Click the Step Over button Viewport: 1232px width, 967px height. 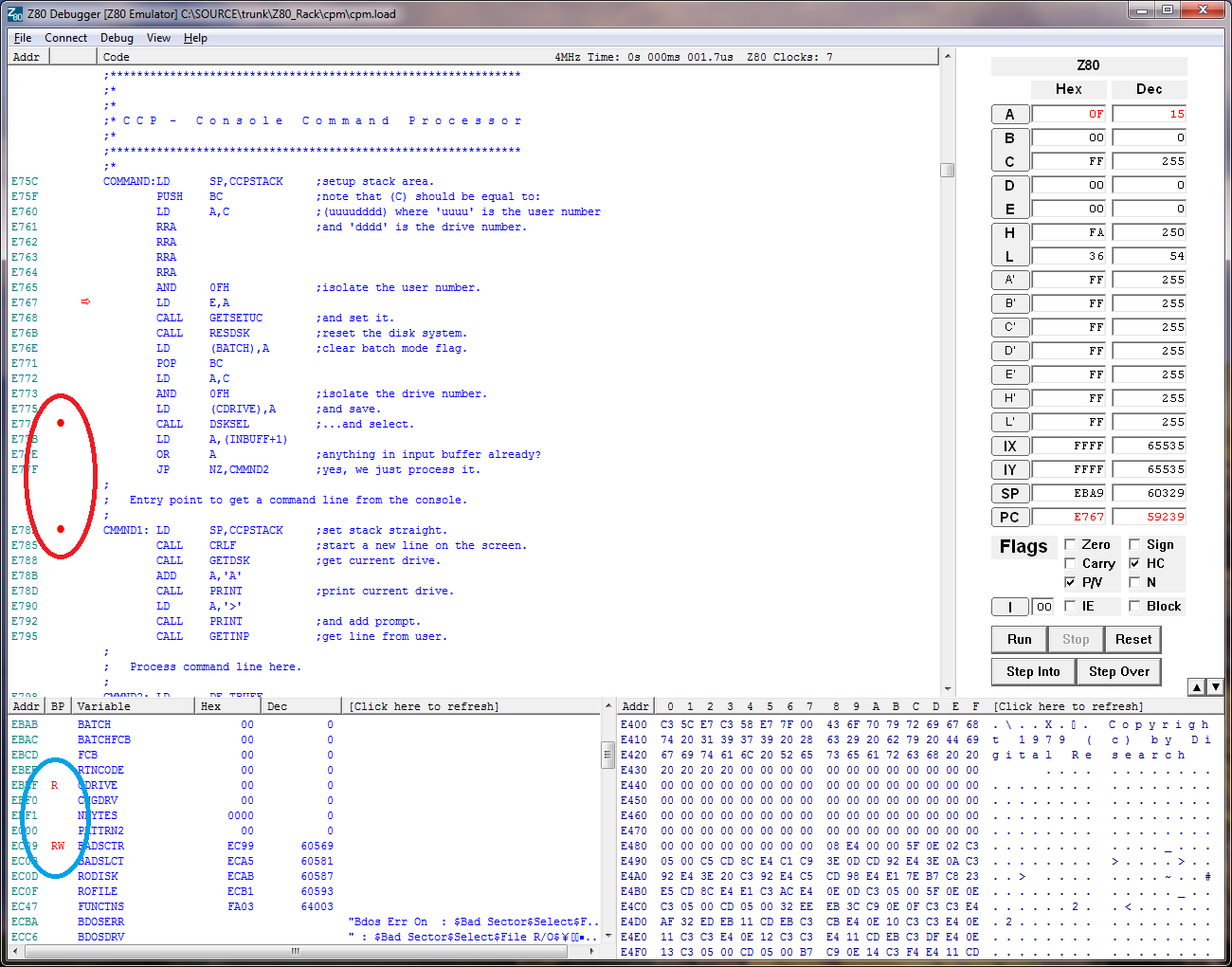pyautogui.click(x=1119, y=671)
